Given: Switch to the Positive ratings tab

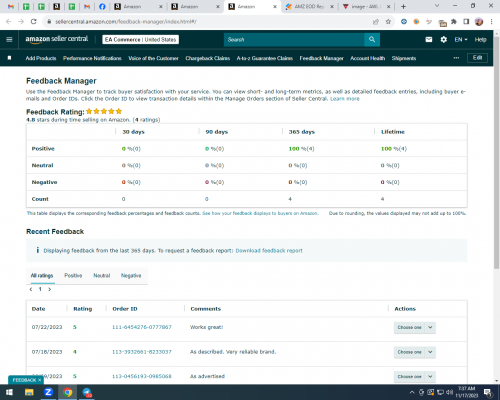Looking at the screenshot, I should (73, 275).
